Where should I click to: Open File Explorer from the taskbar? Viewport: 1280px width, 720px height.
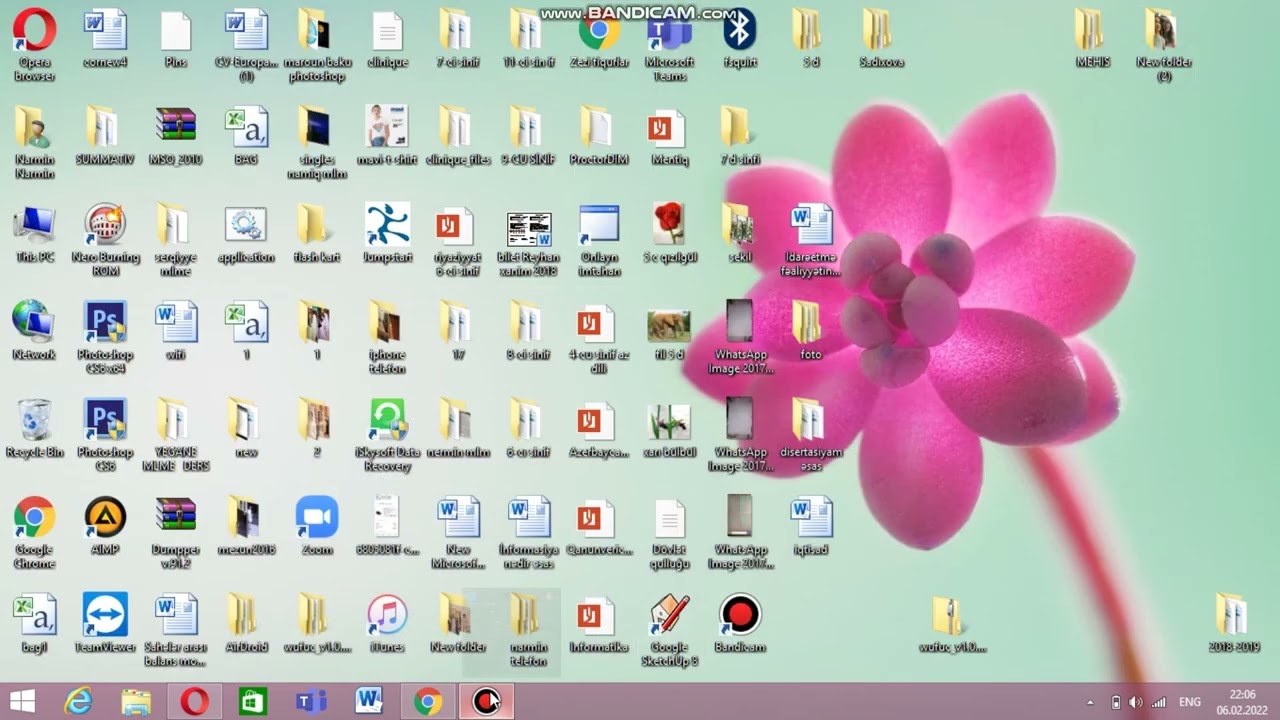(x=136, y=702)
